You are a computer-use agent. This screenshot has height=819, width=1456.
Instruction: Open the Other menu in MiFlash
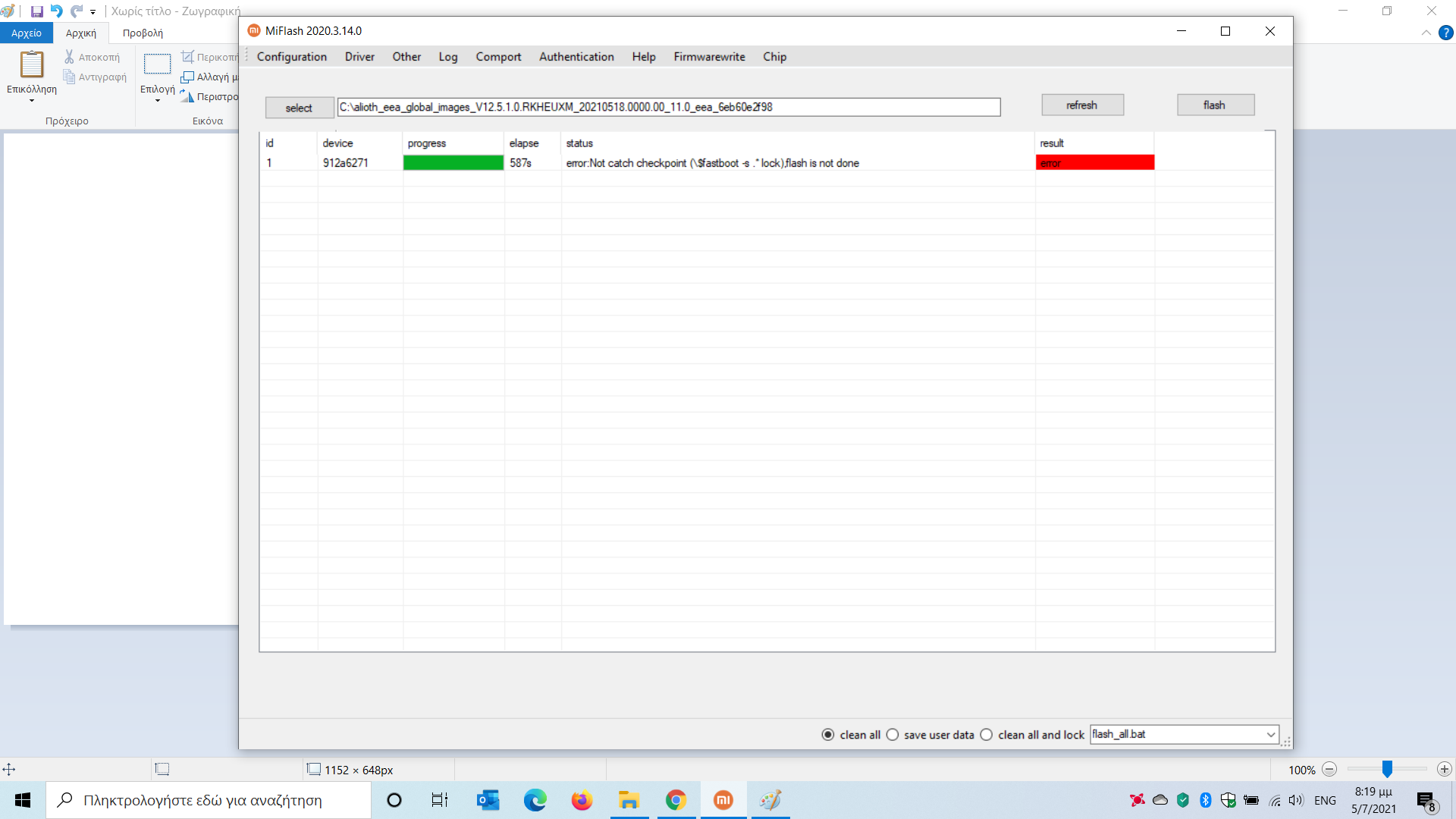406,57
